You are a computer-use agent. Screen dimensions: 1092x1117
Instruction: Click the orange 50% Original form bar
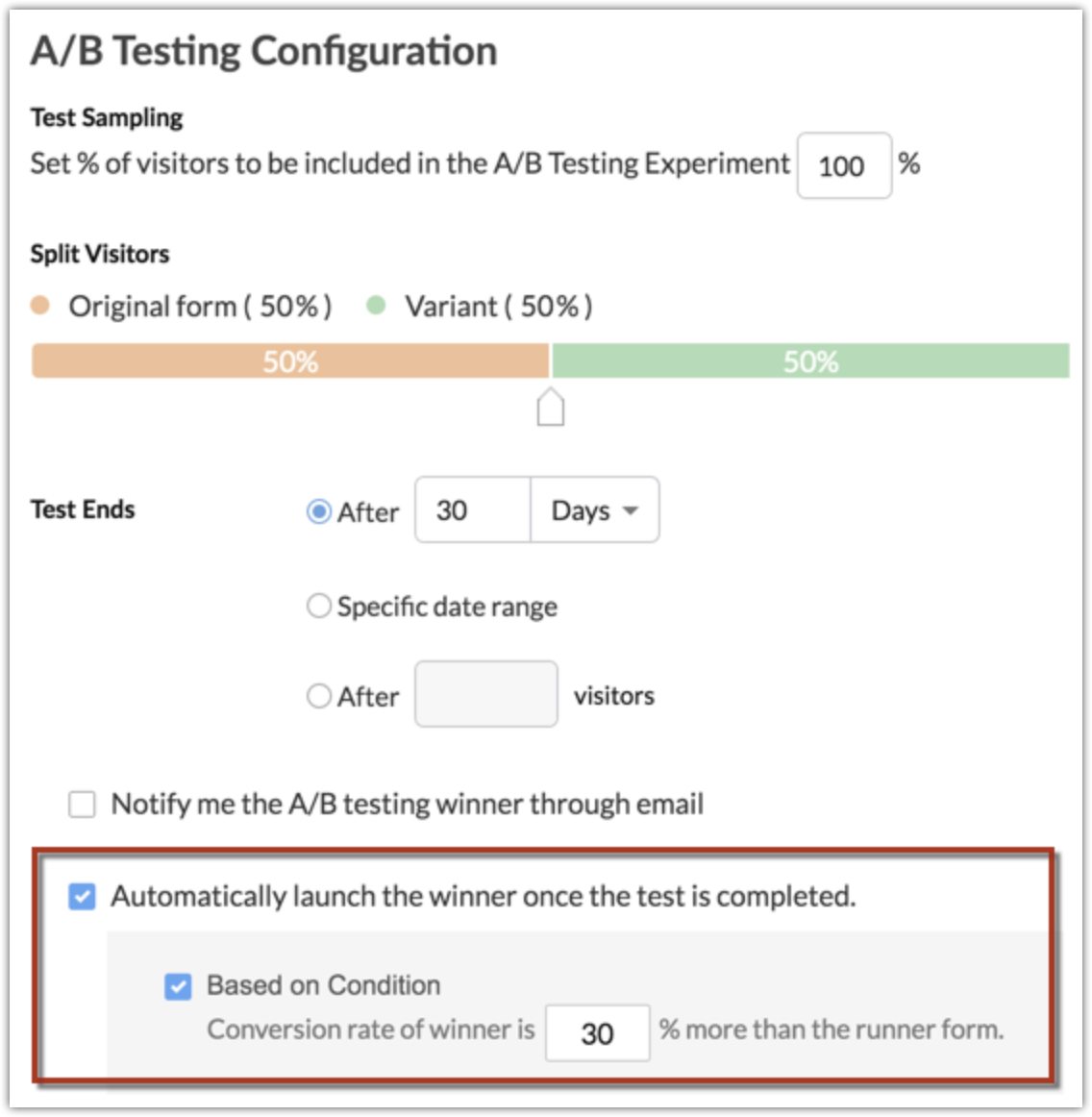(x=290, y=361)
